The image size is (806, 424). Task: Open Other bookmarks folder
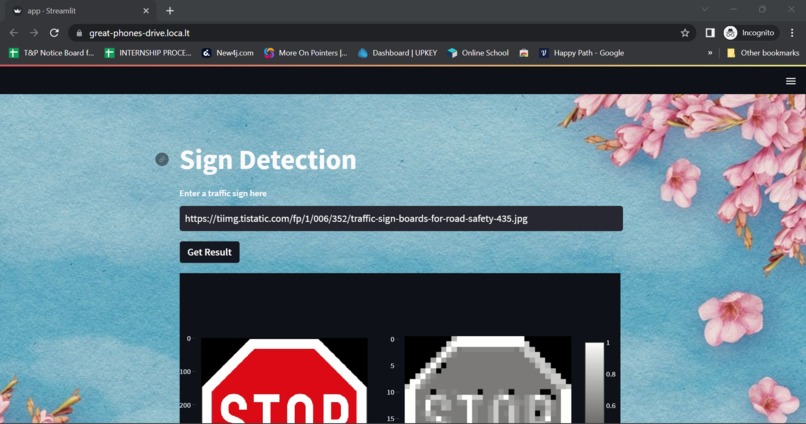[x=763, y=53]
